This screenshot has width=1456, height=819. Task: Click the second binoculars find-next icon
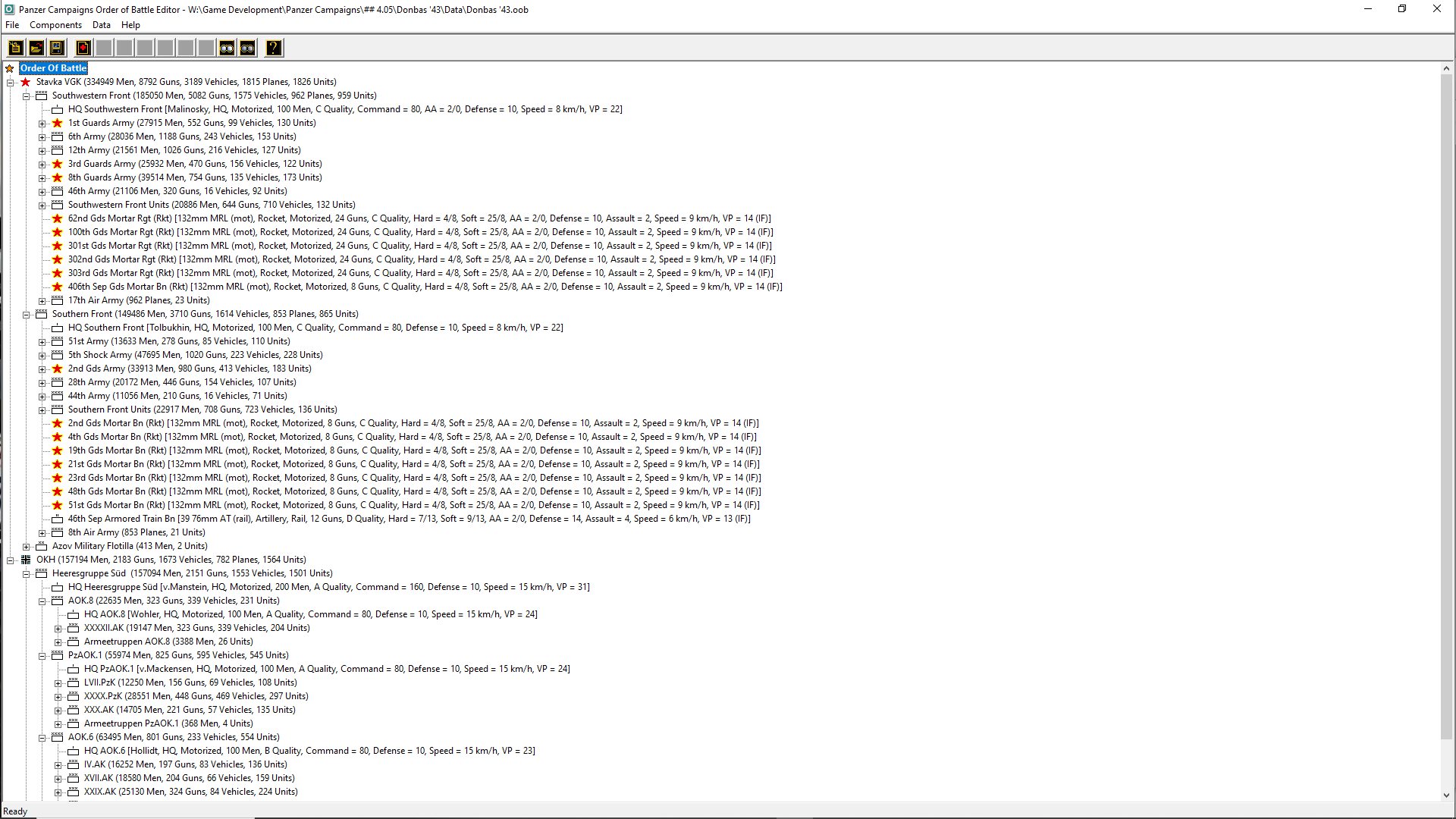pyautogui.click(x=247, y=48)
